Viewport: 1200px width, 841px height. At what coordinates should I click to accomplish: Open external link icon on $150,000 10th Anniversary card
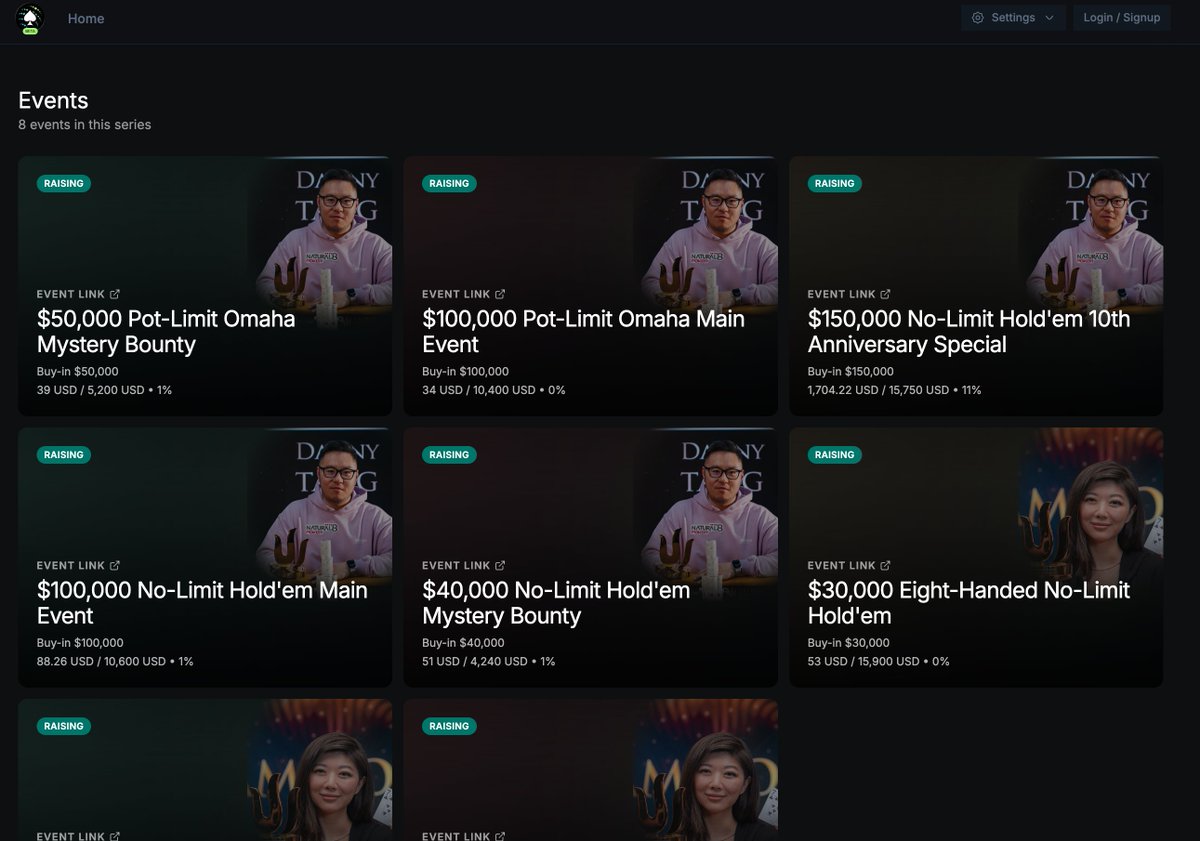click(x=886, y=294)
